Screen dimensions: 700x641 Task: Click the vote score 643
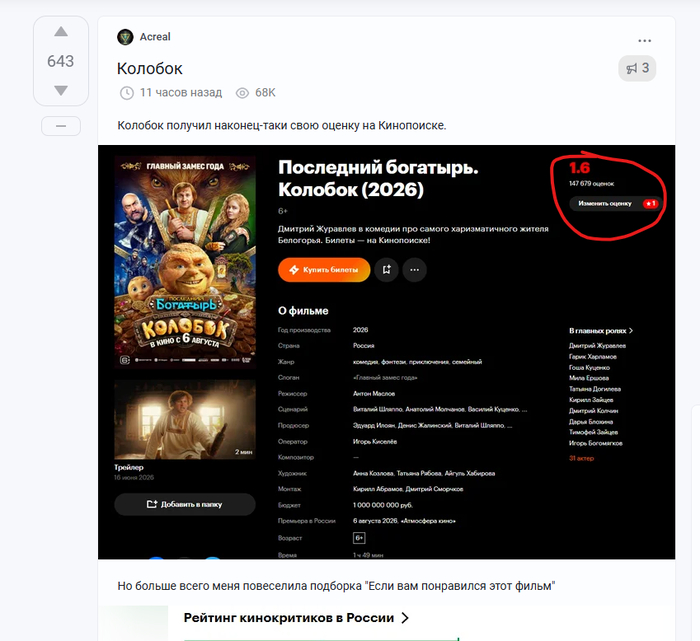61,61
